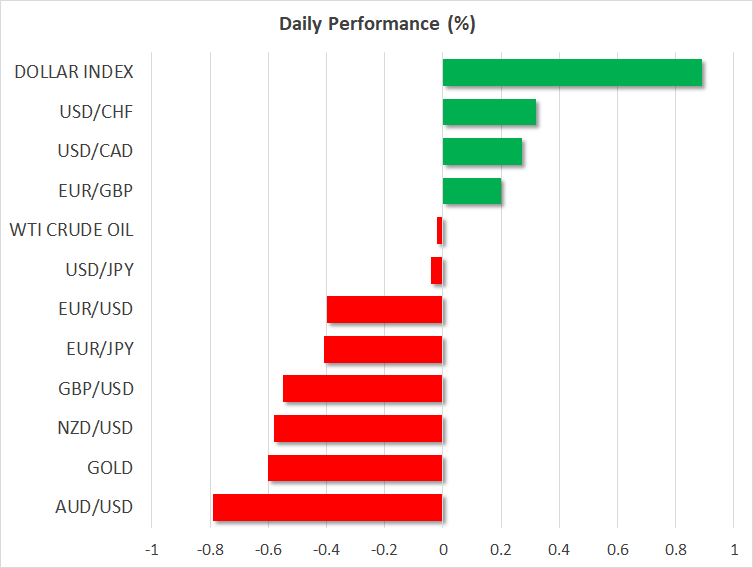Select the red EUR/JPY bar
This screenshot has width=753, height=568.
pyautogui.click(x=383, y=349)
